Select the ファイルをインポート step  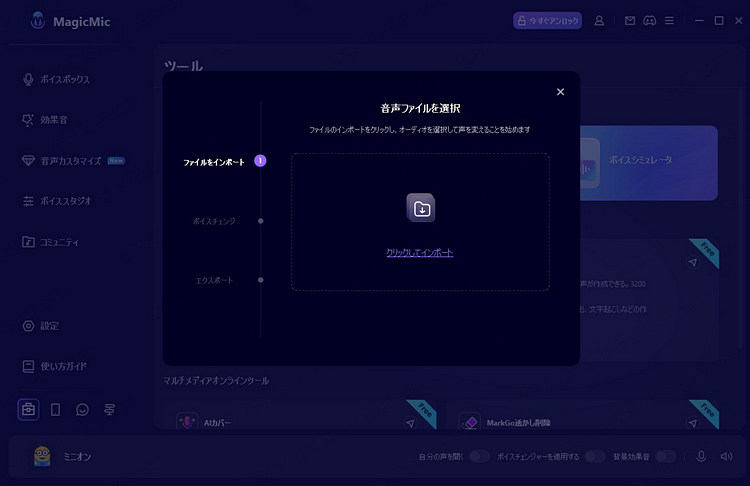pos(214,162)
